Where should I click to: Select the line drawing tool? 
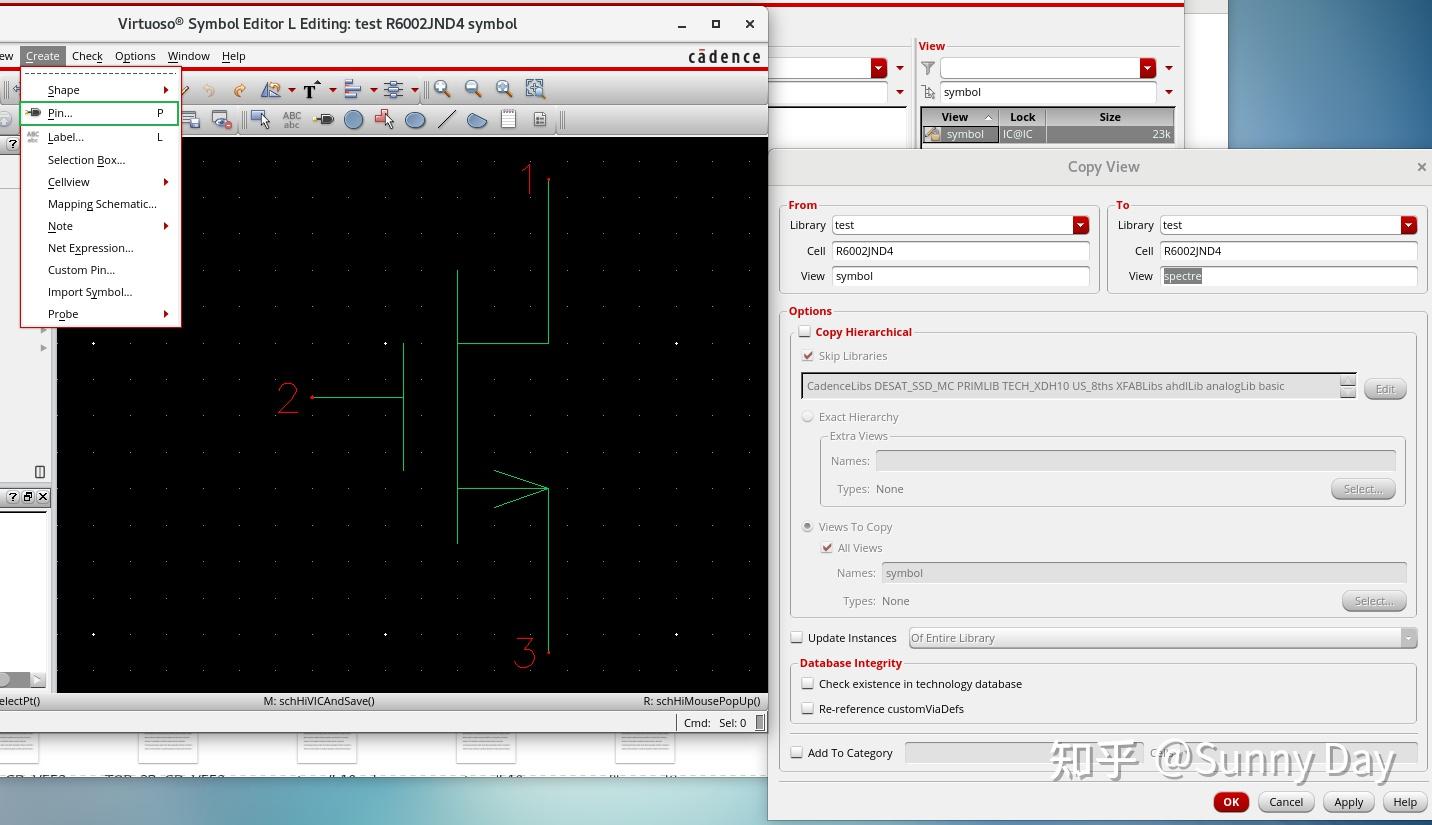(x=446, y=120)
